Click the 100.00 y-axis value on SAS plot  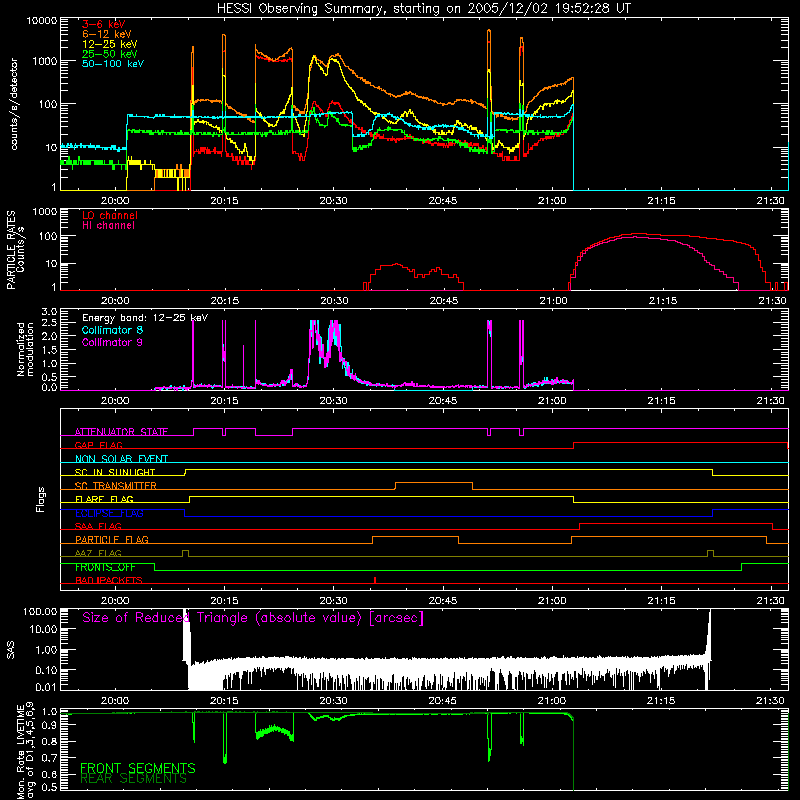[x=40, y=611]
